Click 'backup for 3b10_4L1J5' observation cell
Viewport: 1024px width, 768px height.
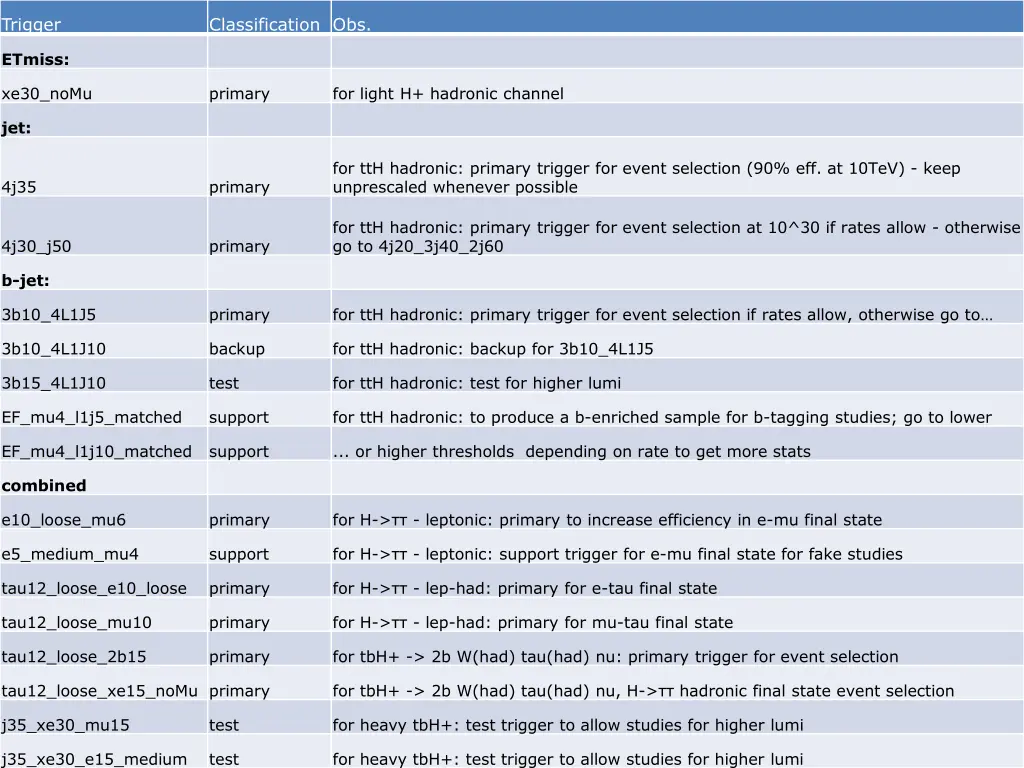coord(677,341)
